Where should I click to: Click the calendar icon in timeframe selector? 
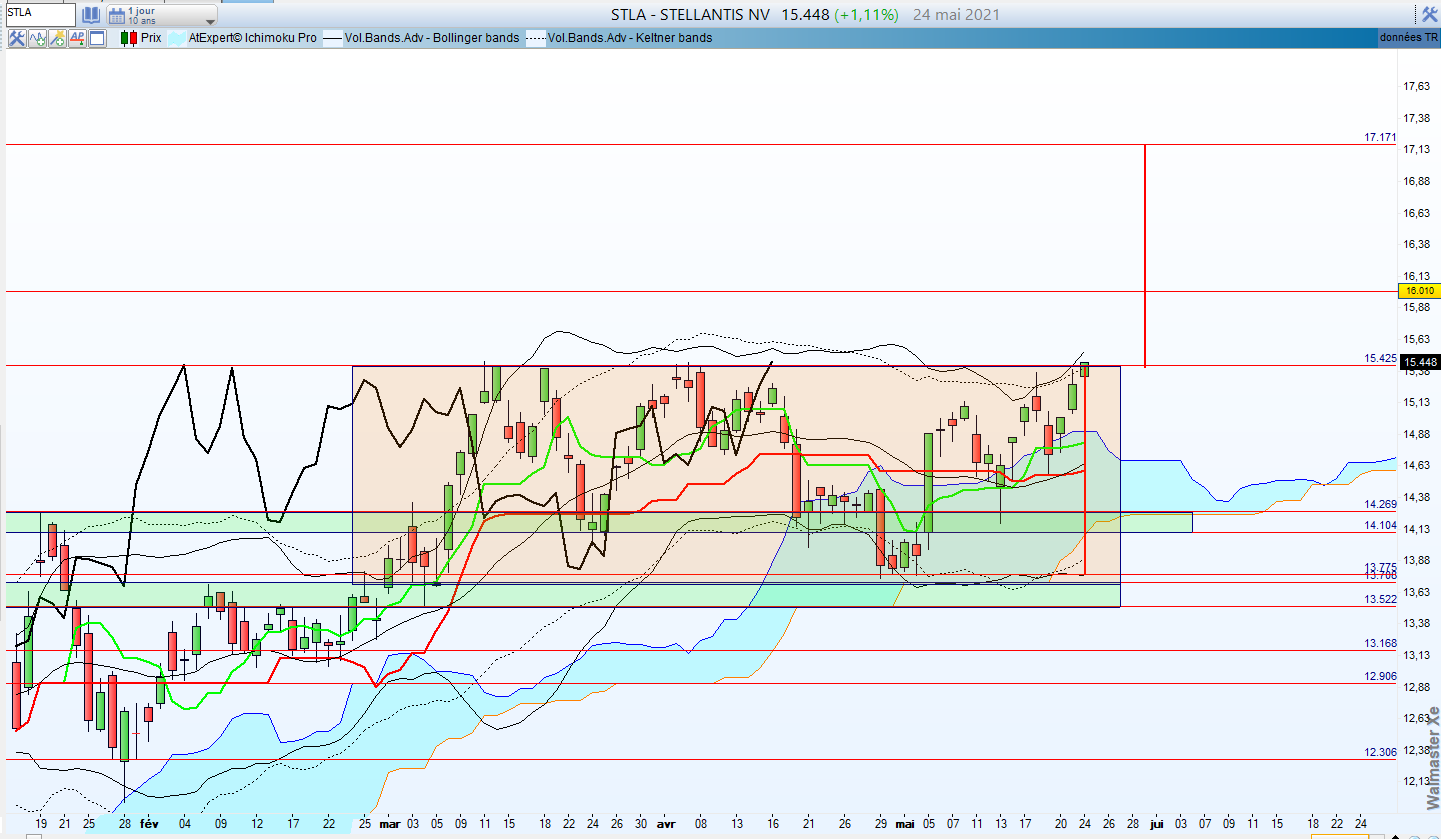116,15
